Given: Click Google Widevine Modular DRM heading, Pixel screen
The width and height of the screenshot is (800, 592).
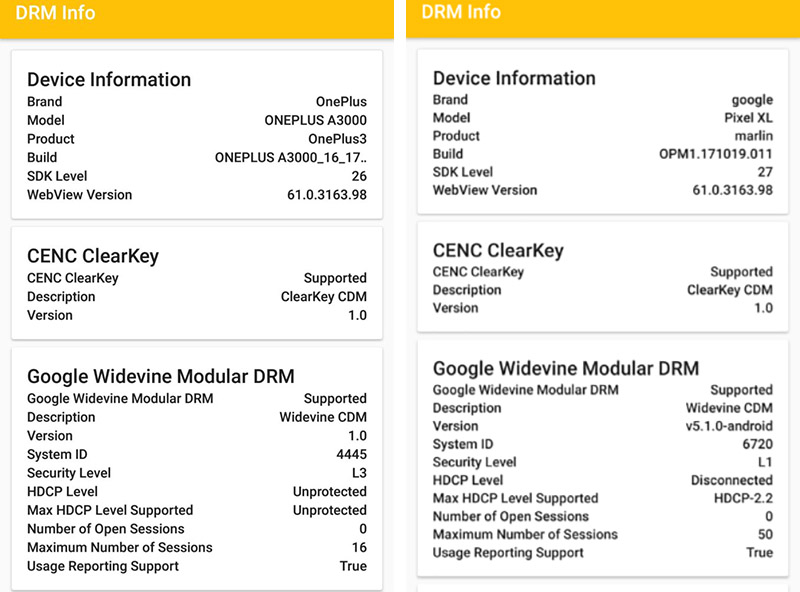Looking at the screenshot, I should click(x=566, y=368).
